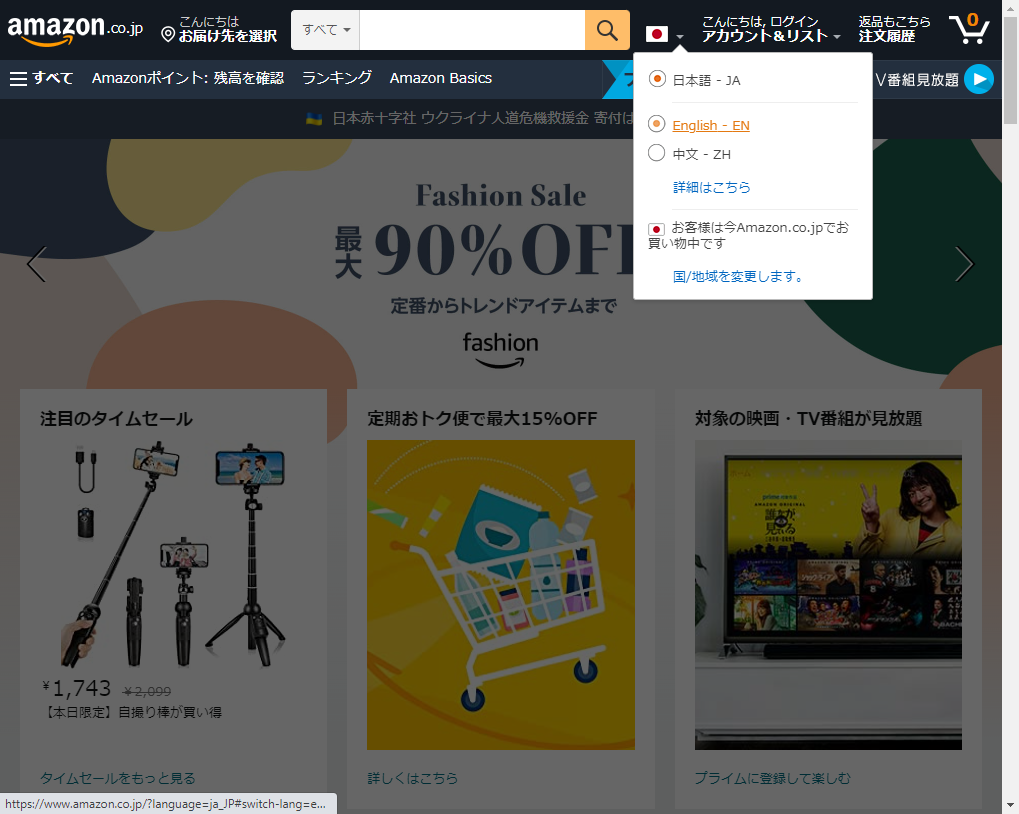Viewport: 1019px width, 814px height.
Task: Open the hamburger すべて menu
Action: coord(41,79)
